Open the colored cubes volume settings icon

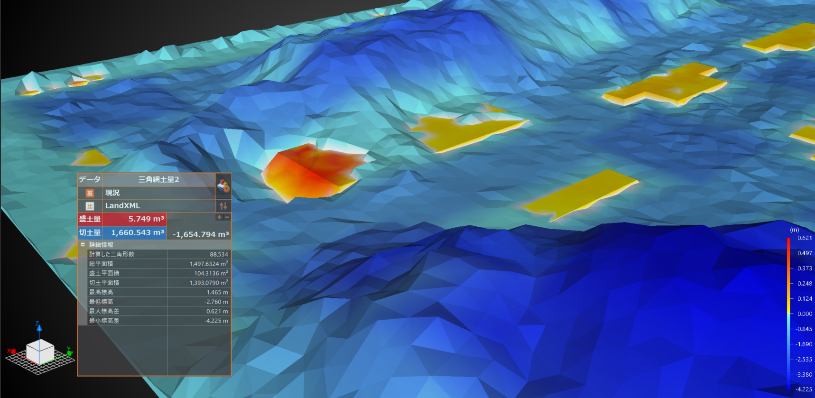click(224, 185)
